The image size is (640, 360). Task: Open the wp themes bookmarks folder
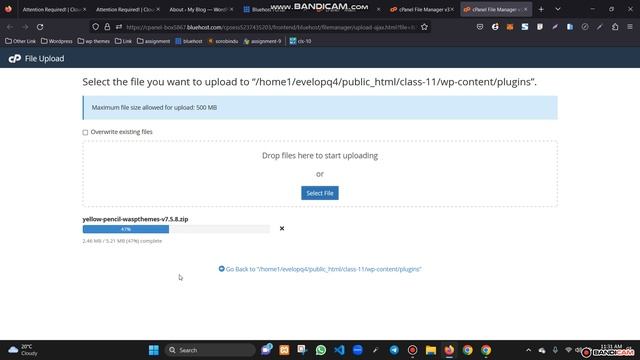click(x=94, y=41)
